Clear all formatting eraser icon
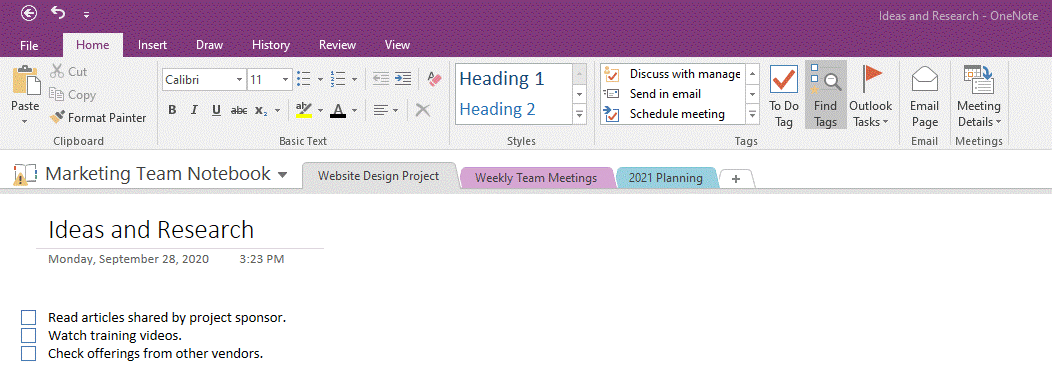This screenshot has width=1052, height=387. [x=434, y=78]
